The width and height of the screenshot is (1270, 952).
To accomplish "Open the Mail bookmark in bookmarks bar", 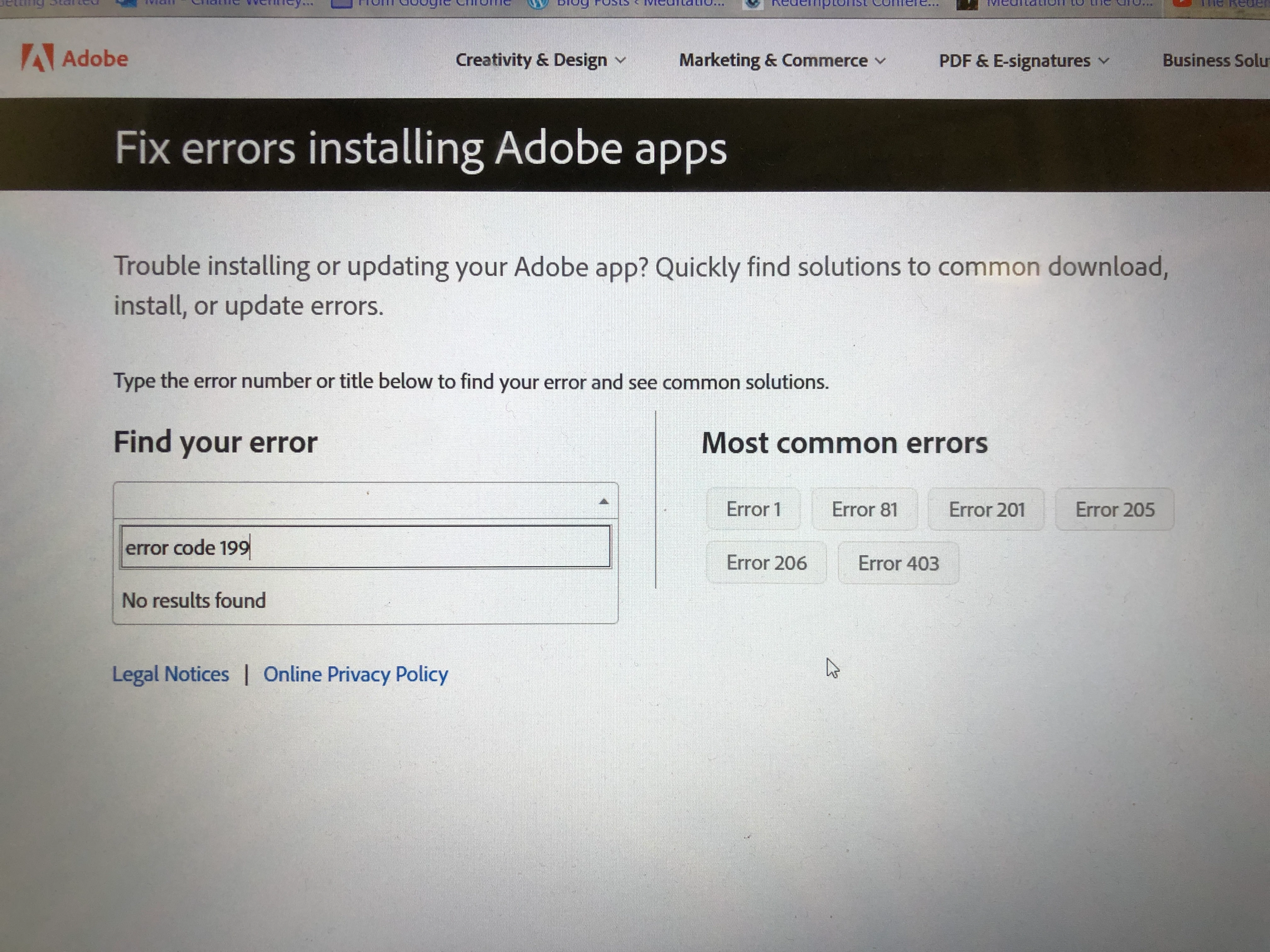I will (x=215, y=3).
